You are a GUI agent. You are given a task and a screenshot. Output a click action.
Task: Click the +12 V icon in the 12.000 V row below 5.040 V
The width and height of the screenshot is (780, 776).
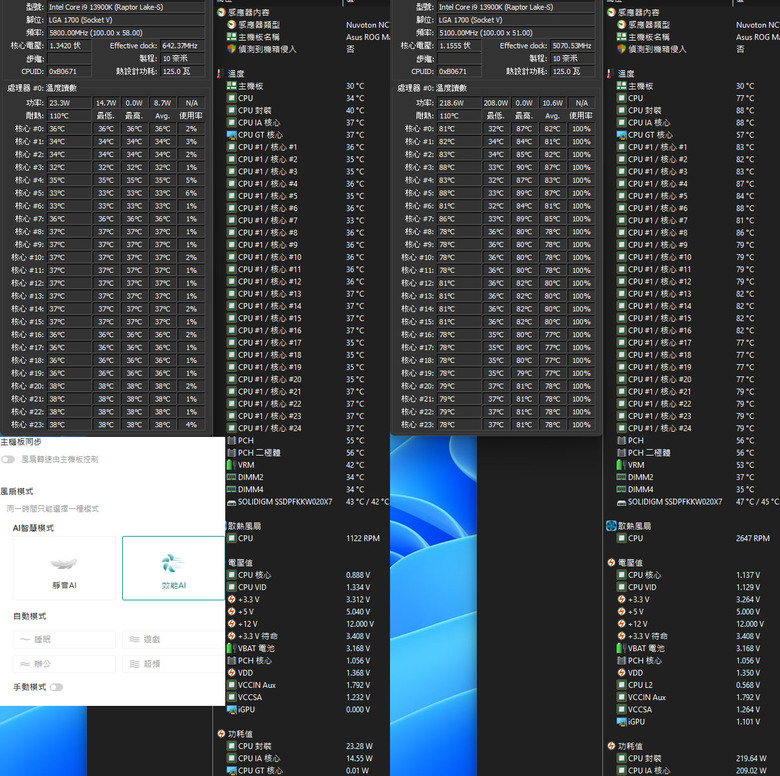[x=231, y=624]
